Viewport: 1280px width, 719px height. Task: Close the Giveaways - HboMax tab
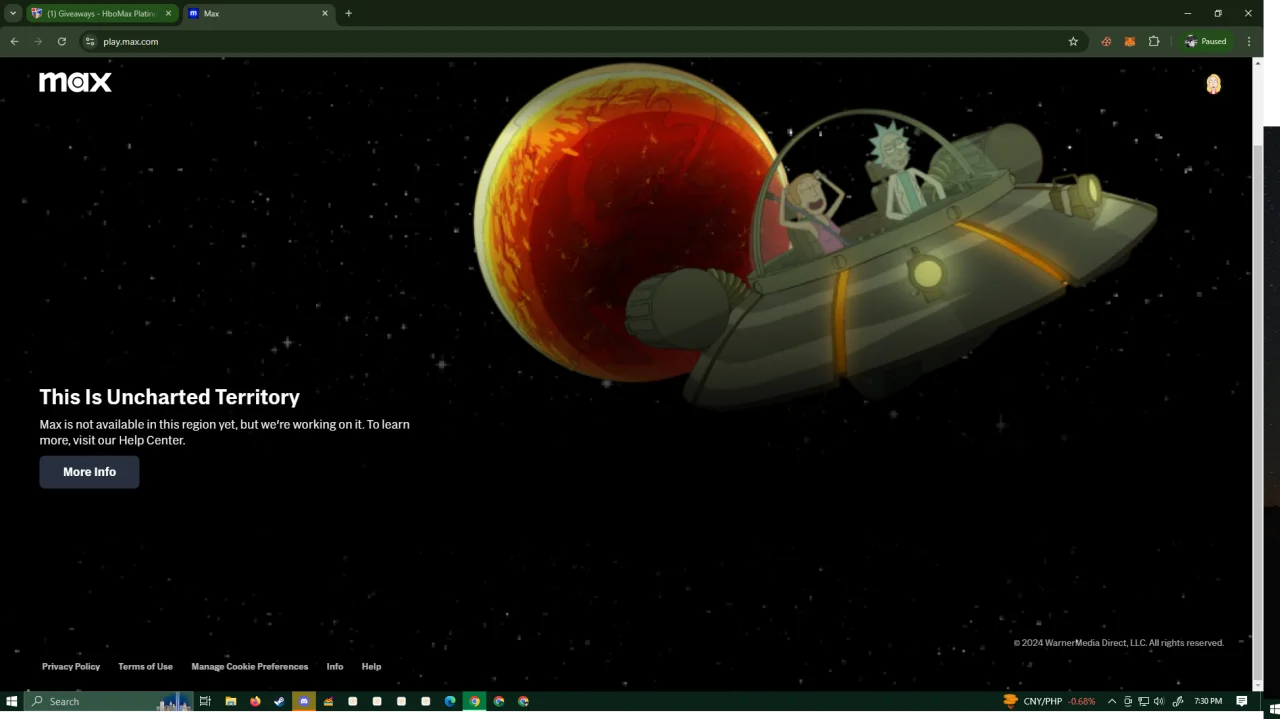[x=168, y=14]
